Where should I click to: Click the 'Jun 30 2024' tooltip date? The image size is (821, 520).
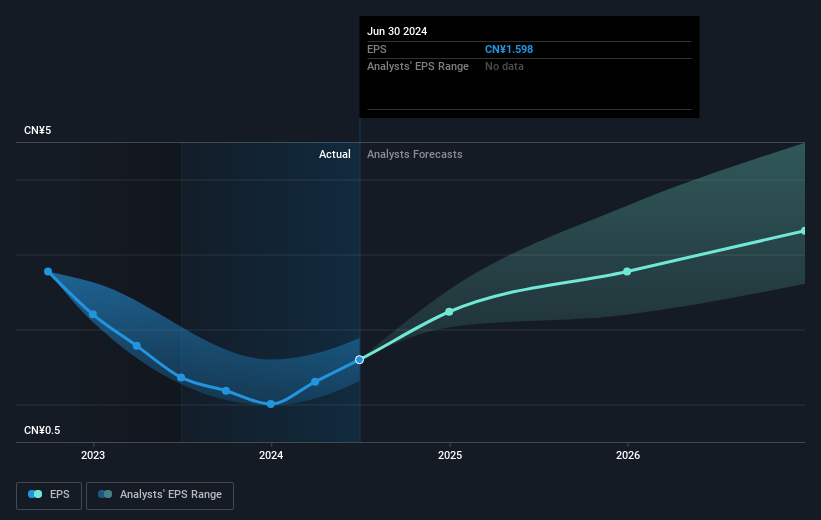[x=397, y=31]
